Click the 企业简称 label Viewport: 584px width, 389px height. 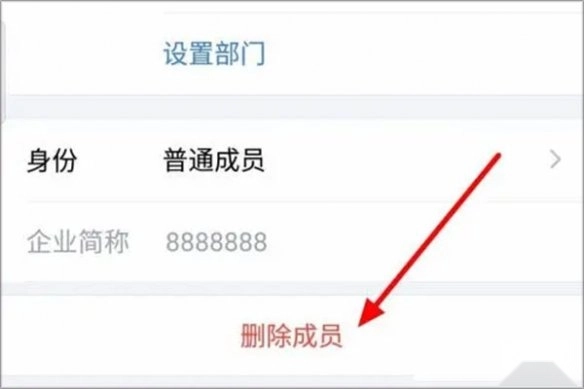tap(78, 242)
